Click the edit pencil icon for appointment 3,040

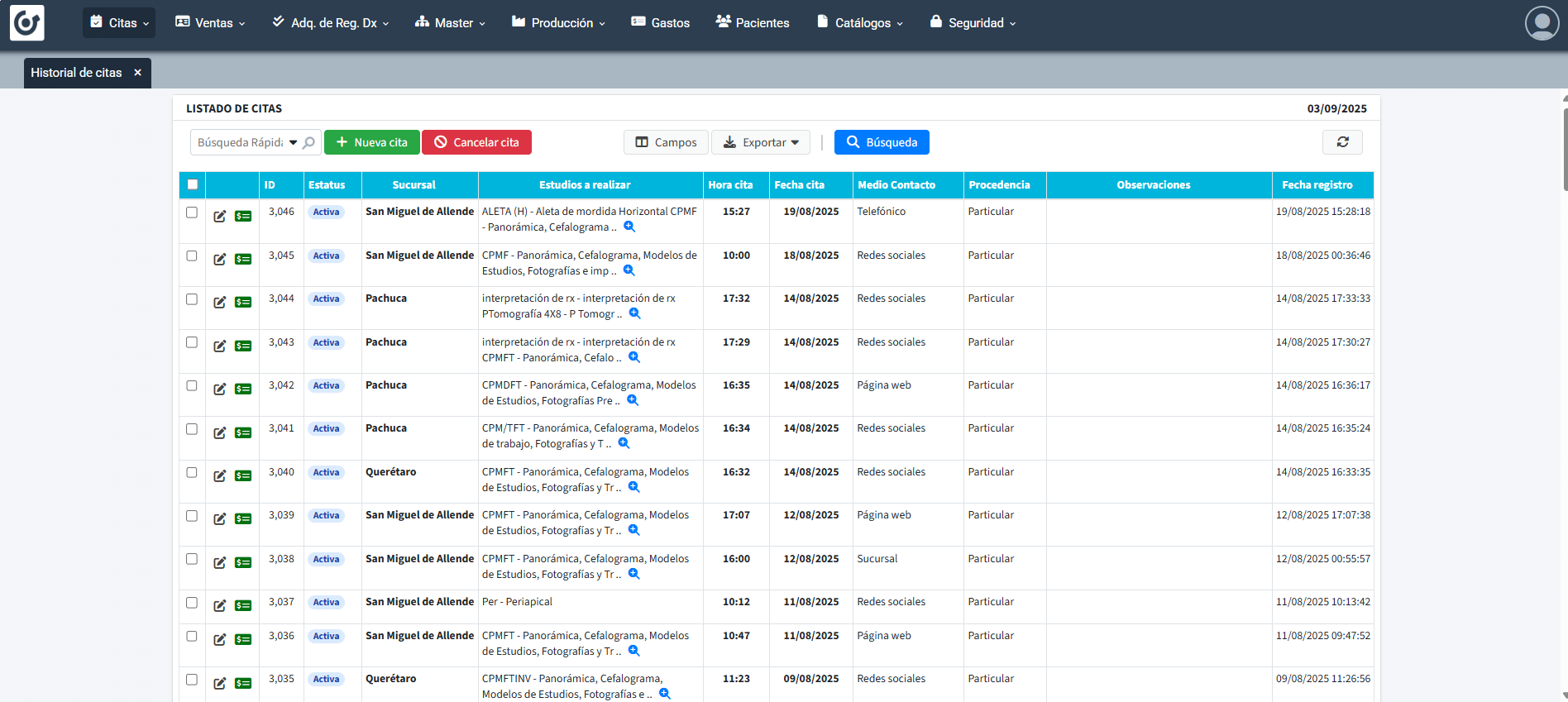pos(219,476)
